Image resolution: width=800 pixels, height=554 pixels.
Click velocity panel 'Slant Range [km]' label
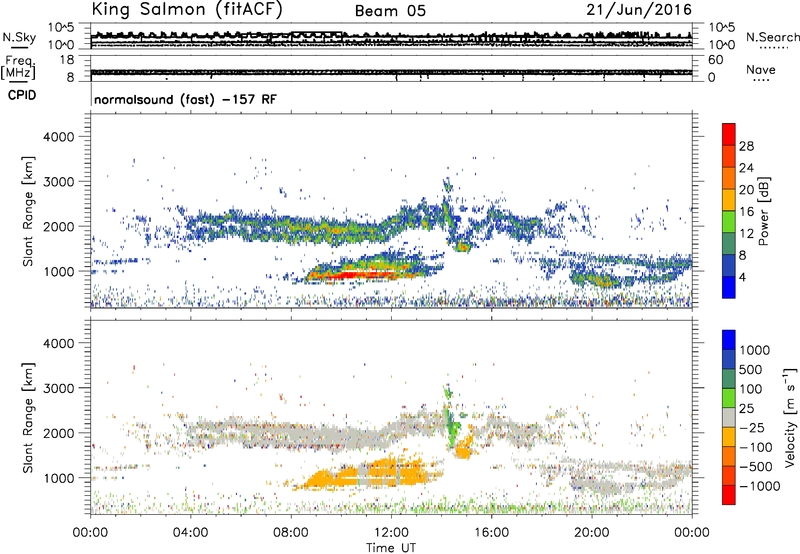[28, 417]
